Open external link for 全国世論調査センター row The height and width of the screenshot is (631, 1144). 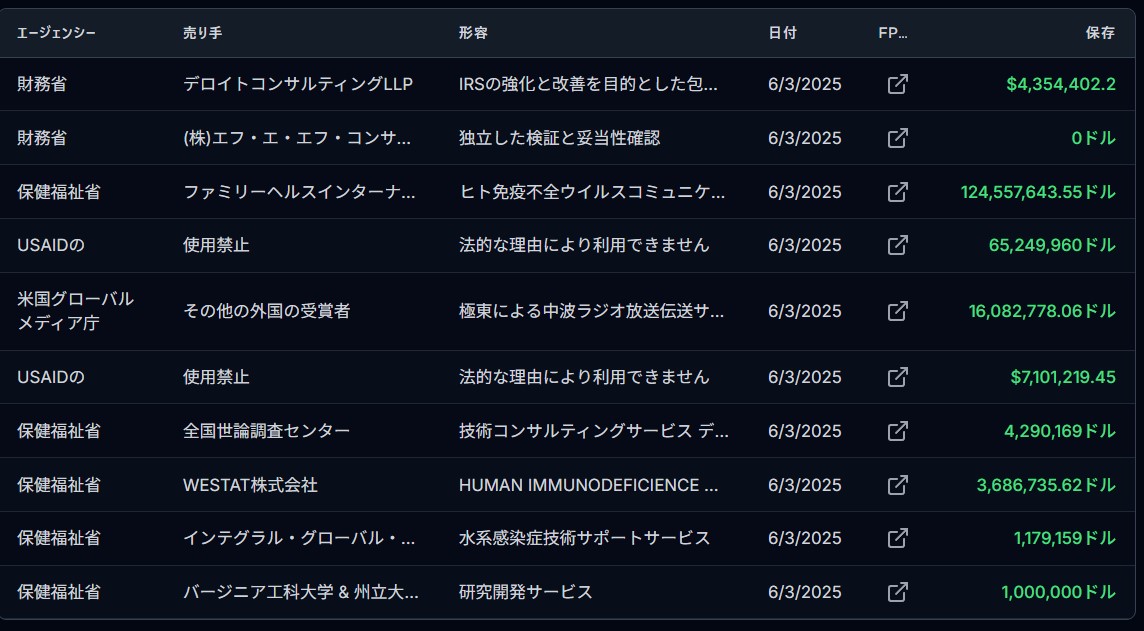click(x=897, y=431)
